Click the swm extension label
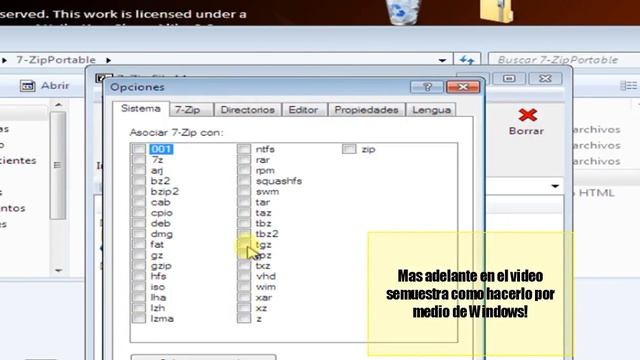Image resolution: width=640 pixels, height=360 pixels. click(x=267, y=191)
